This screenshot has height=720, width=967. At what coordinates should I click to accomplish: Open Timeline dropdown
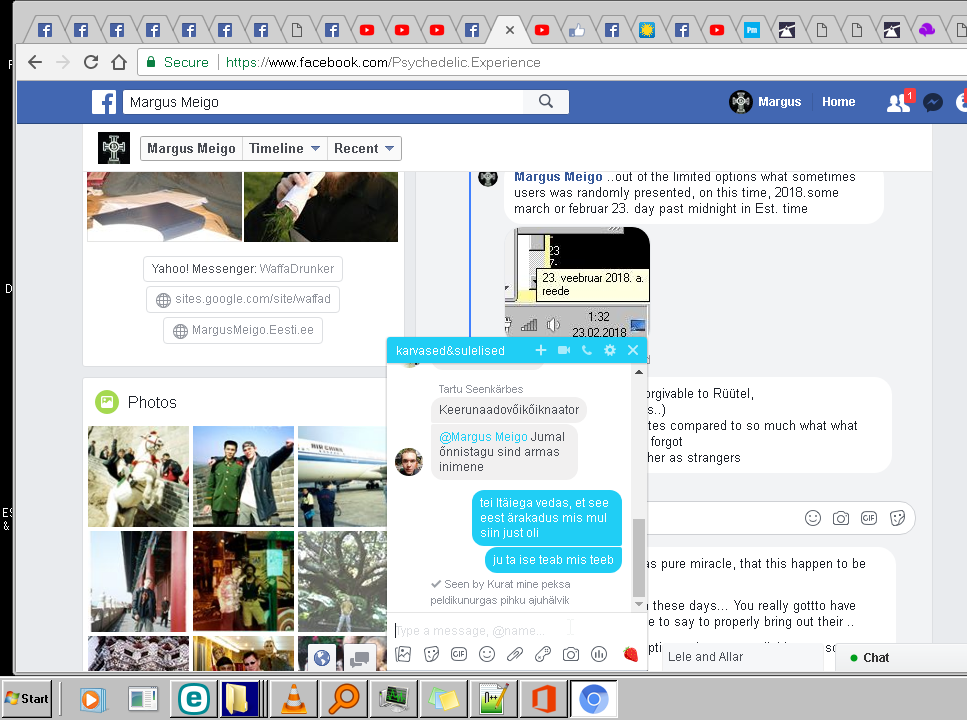pyautogui.click(x=284, y=149)
